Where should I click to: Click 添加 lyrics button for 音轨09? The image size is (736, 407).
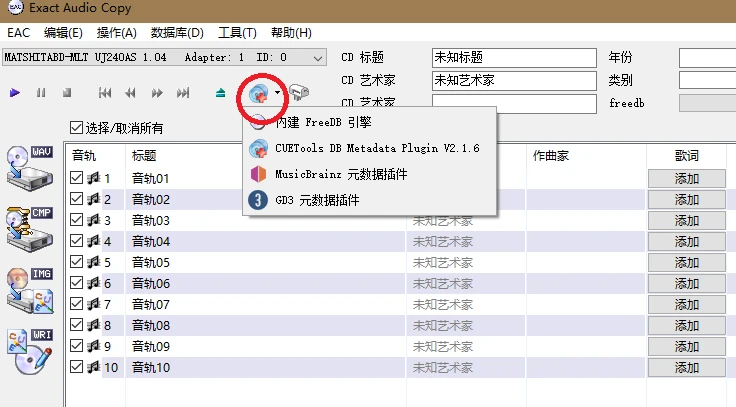(x=687, y=346)
